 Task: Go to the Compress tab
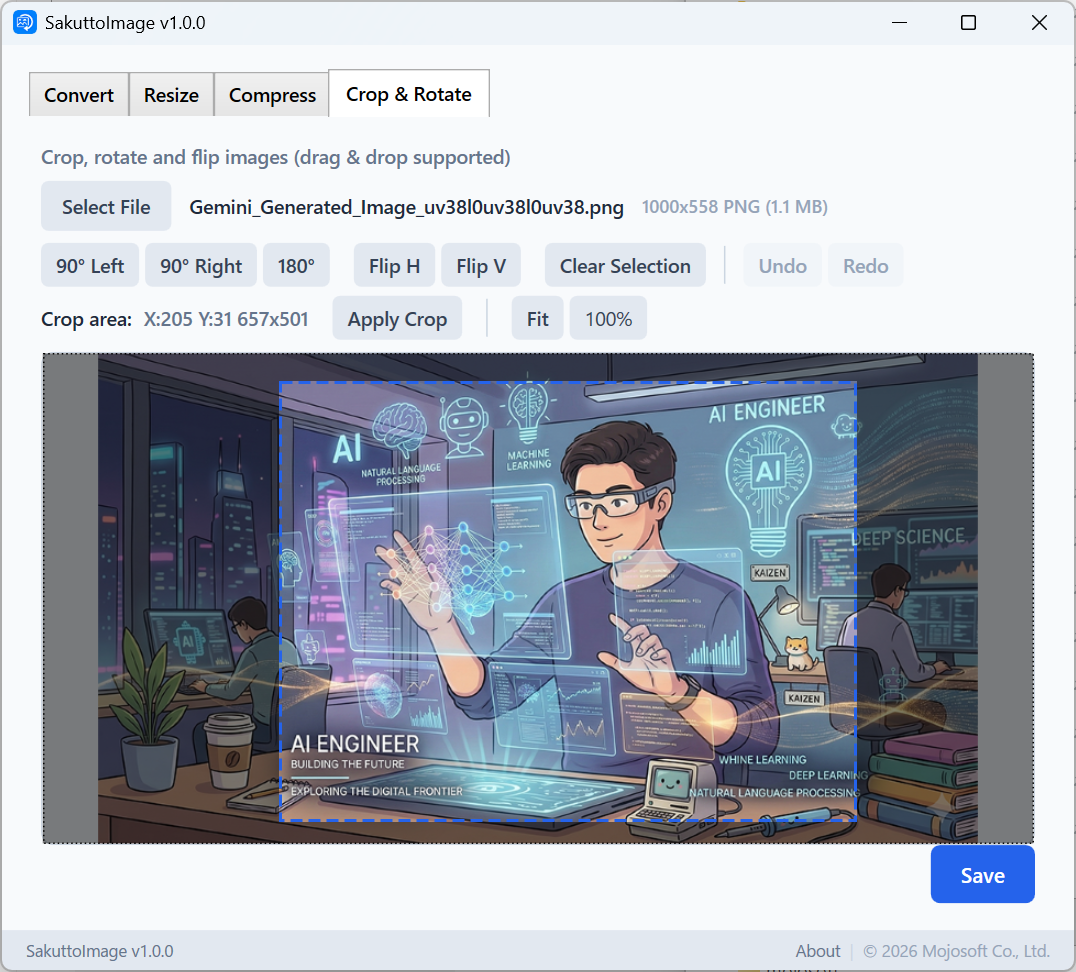(272, 95)
